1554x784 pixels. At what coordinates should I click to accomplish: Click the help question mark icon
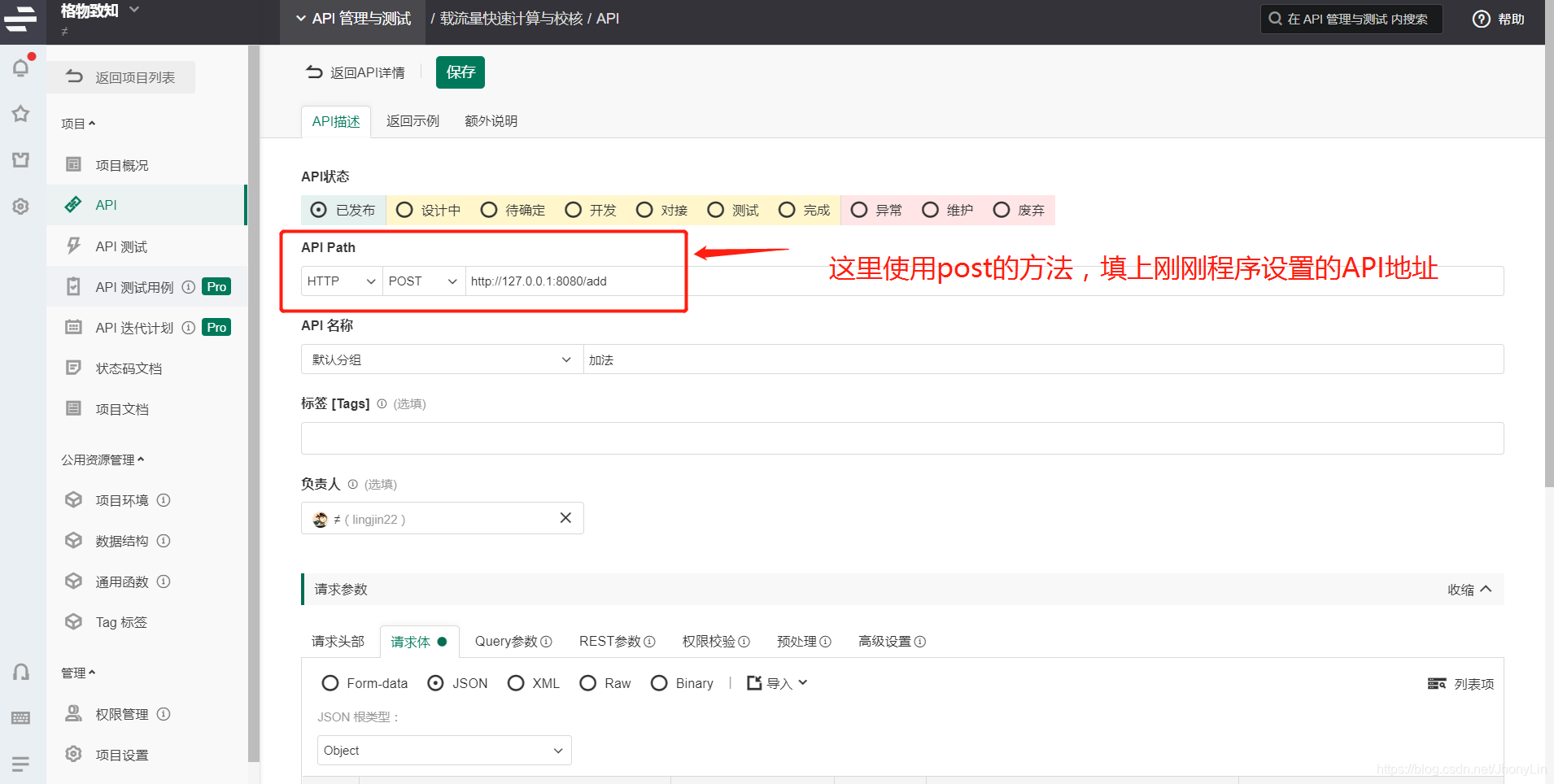tap(1482, 19)
